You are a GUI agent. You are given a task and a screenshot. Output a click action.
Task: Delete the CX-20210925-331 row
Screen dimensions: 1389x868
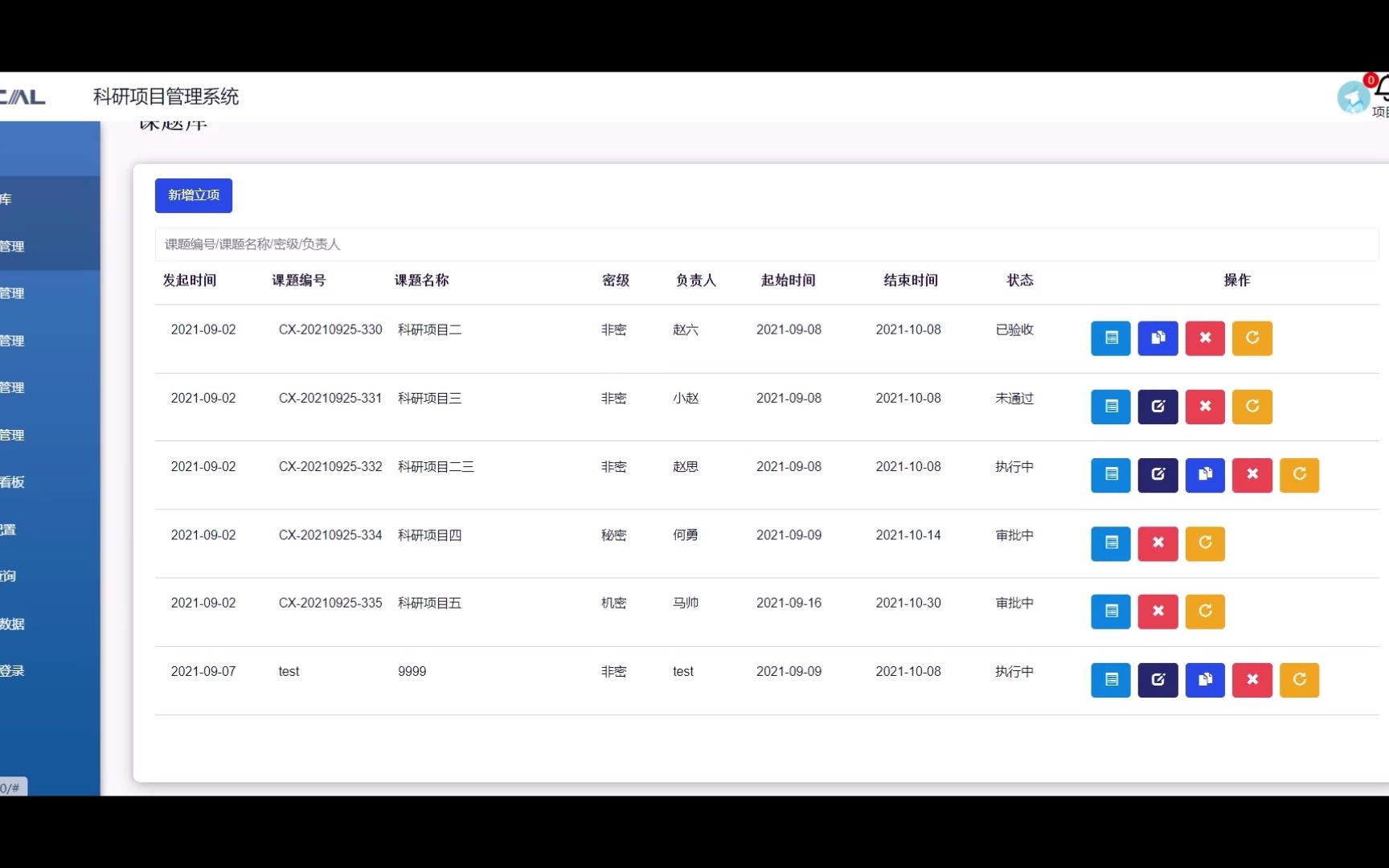click(1205, 407)
